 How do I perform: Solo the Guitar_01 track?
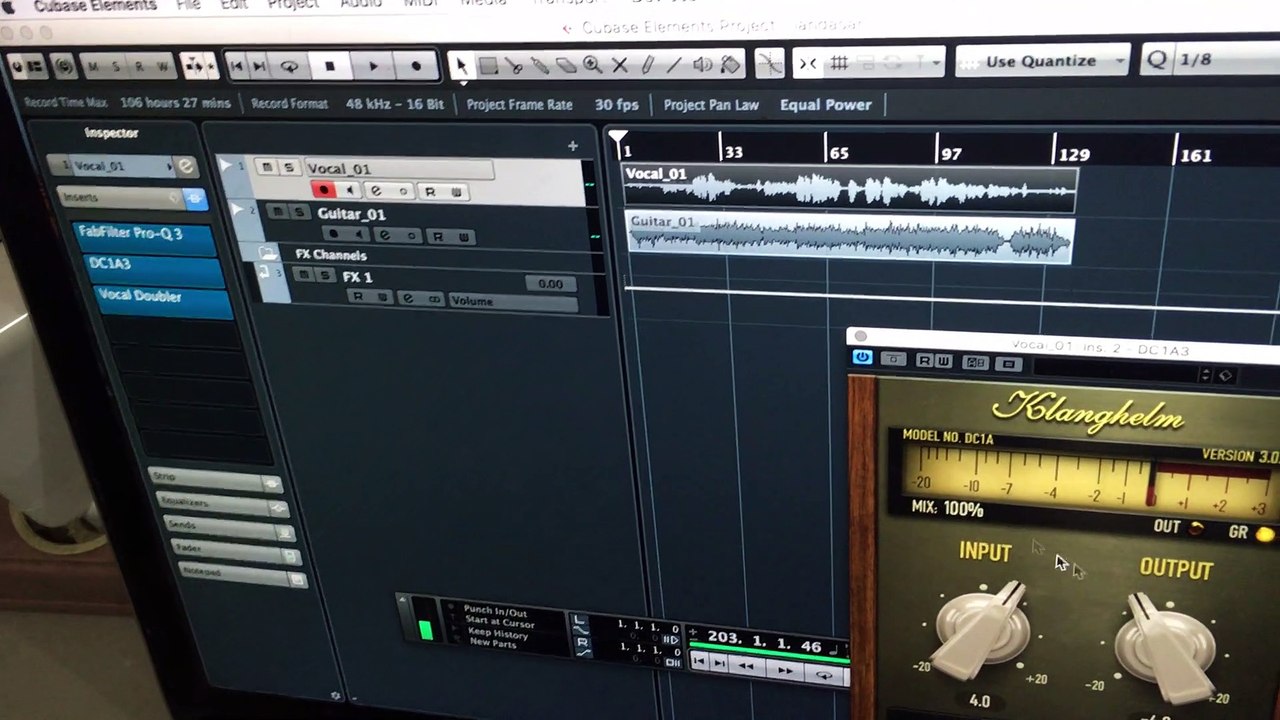[299, 212]
